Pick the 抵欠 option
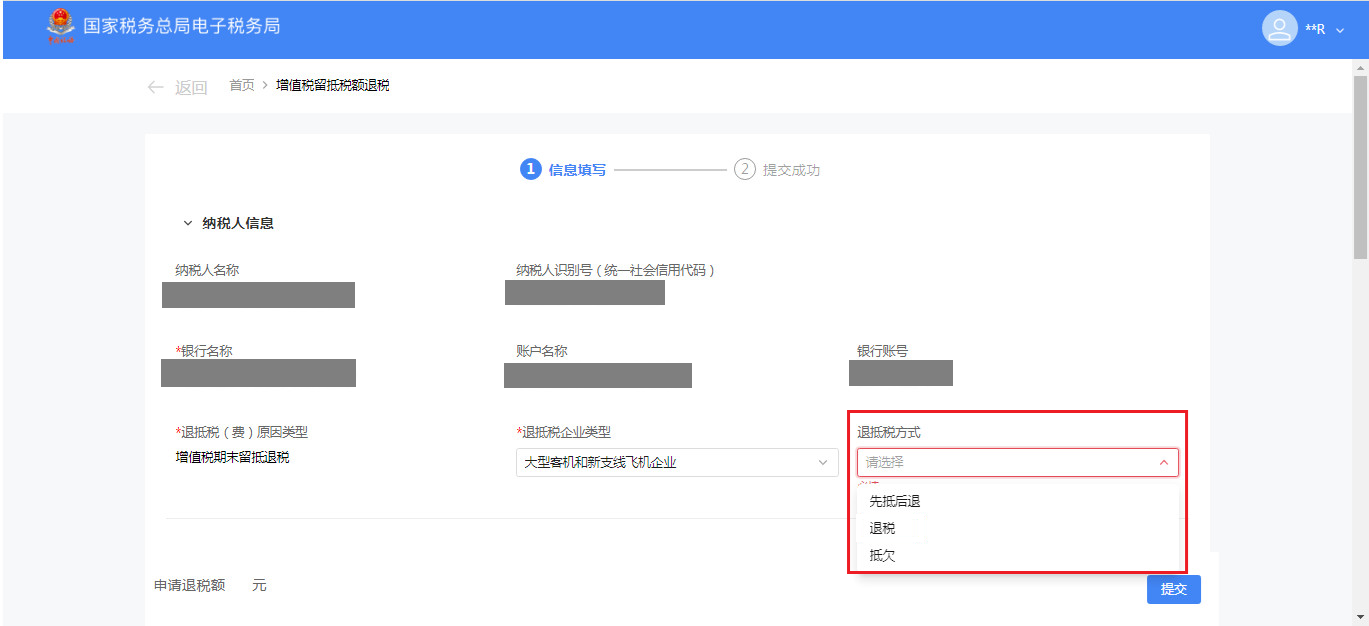 [x=882, y=555]
